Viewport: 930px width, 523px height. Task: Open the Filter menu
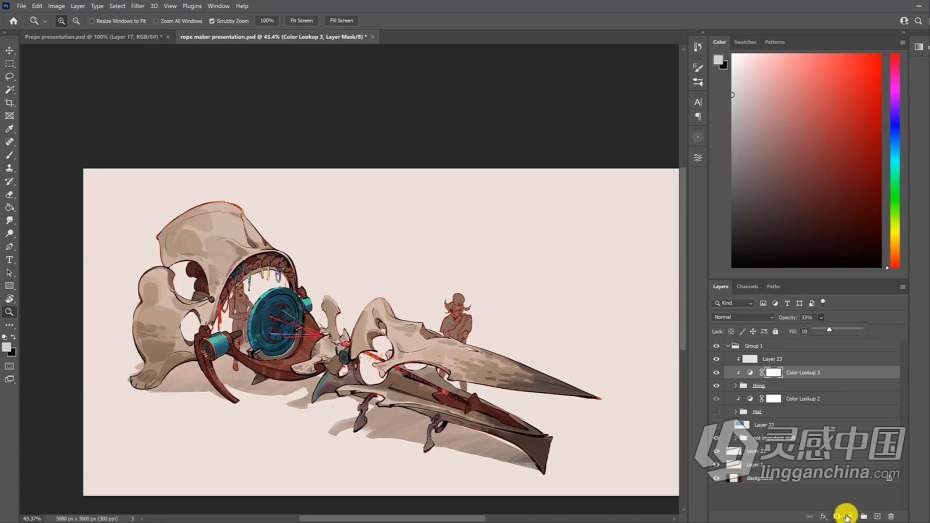[138, 6]
